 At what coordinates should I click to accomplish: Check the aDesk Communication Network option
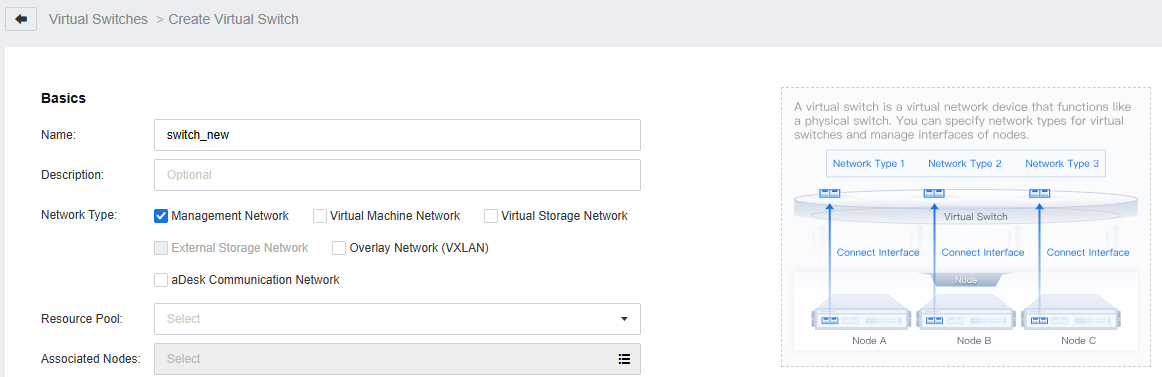coord(161,280)
